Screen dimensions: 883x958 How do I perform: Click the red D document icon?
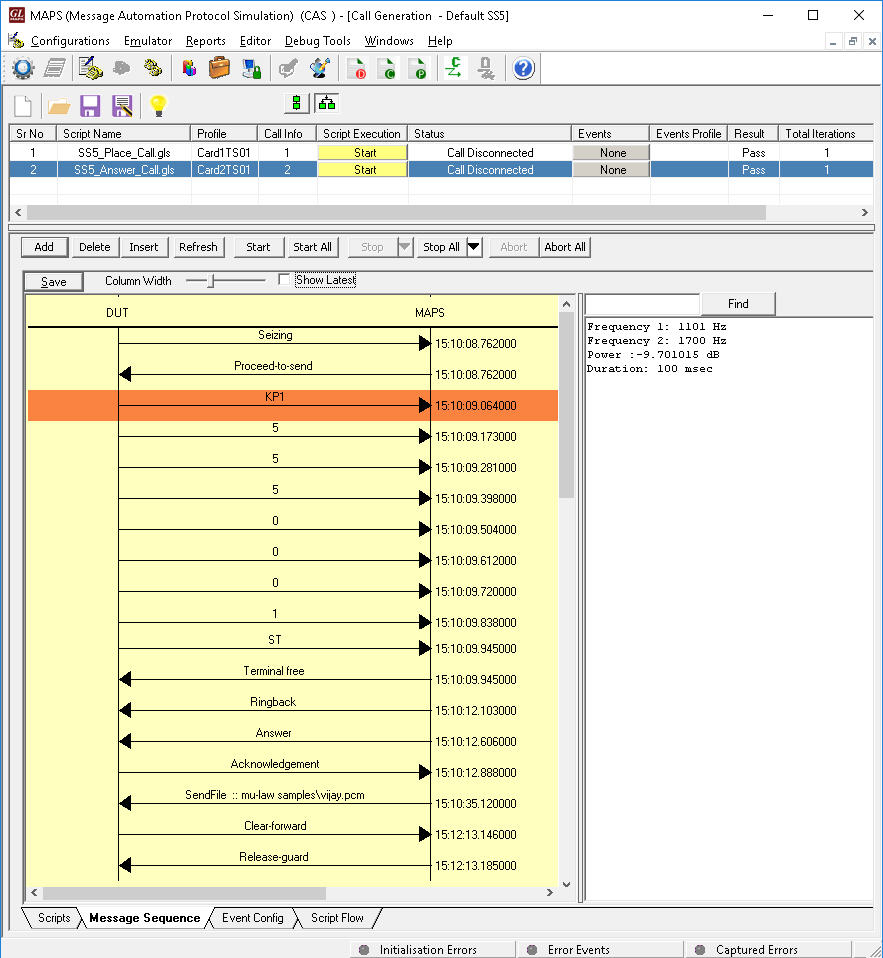coord(356,68)
